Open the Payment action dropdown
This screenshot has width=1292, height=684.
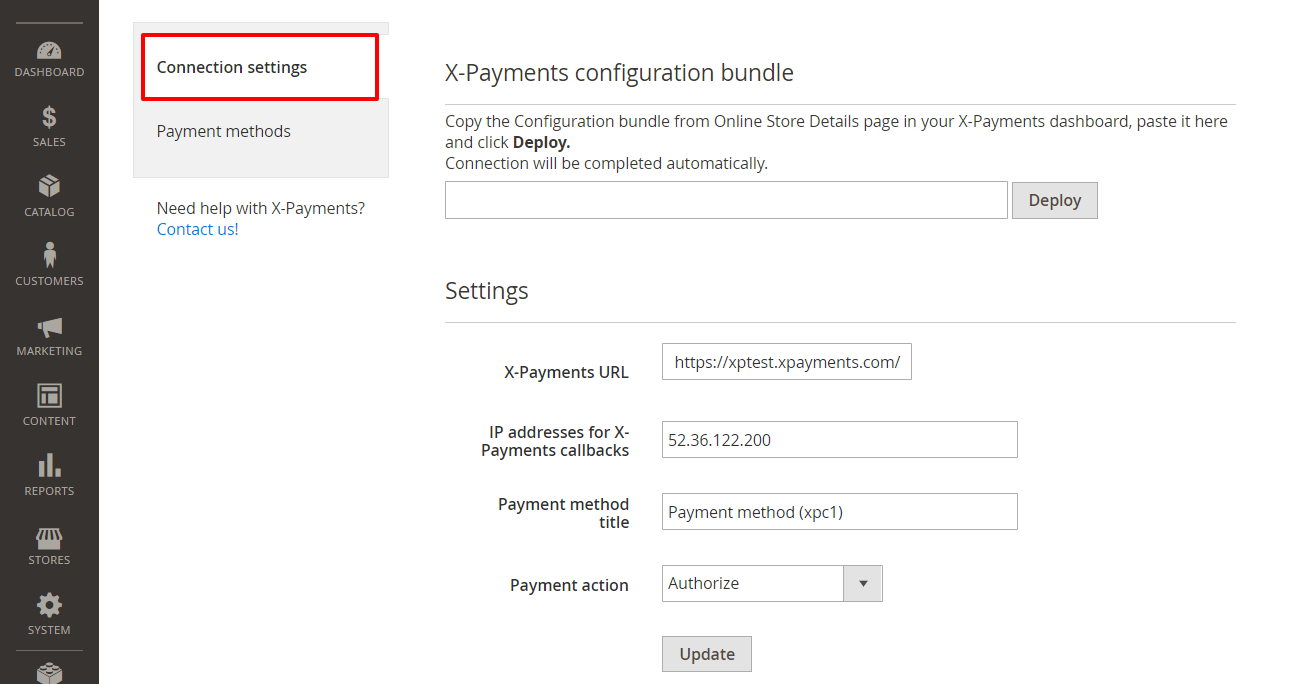coord(772,583)
